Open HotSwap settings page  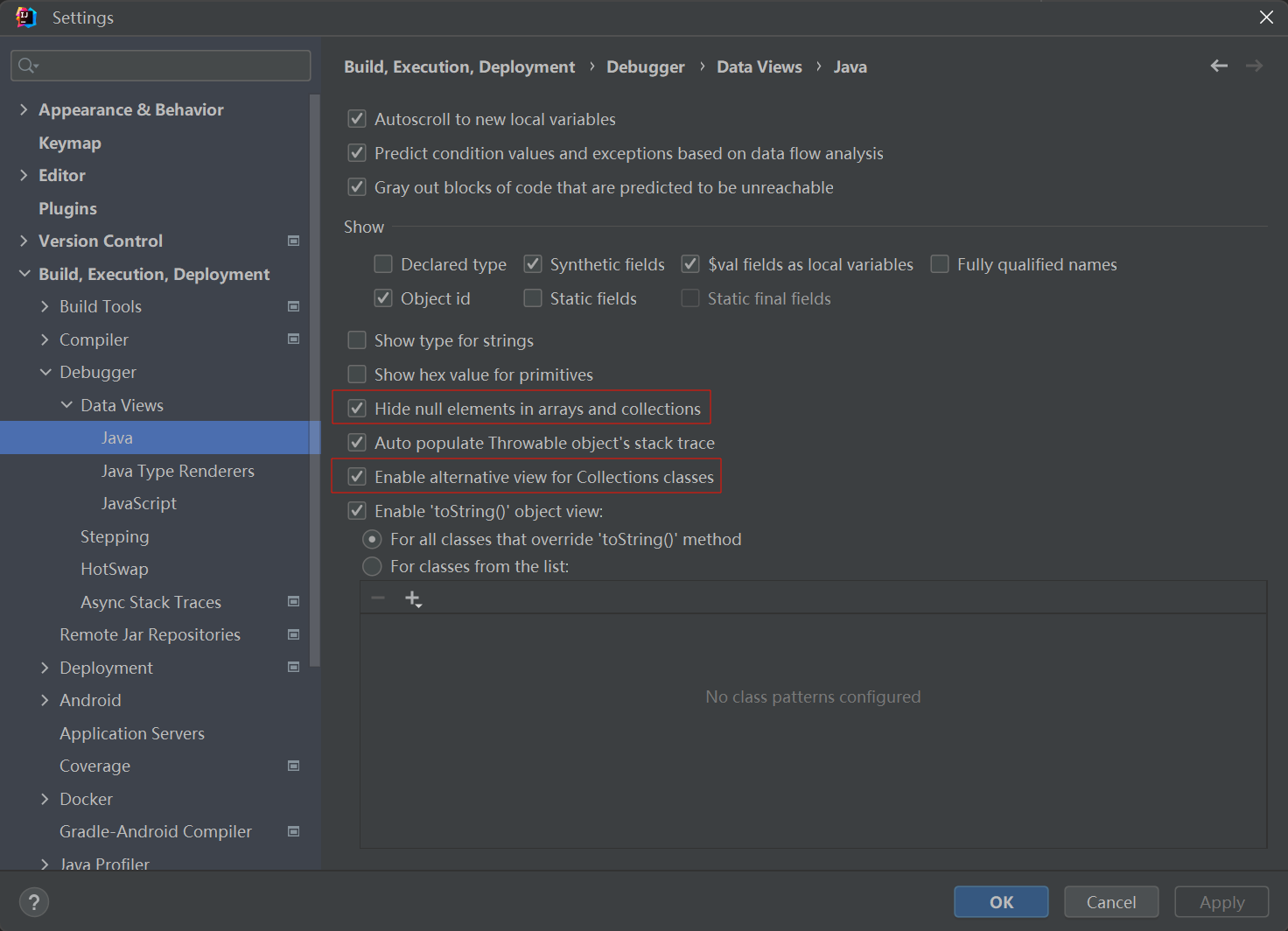[115, 569]
